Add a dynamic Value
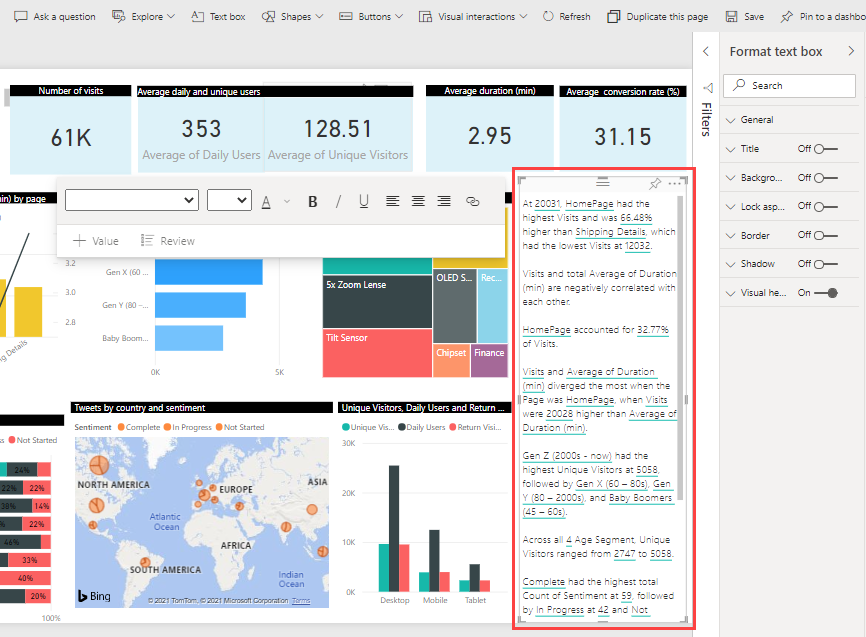The width and height of the screenshot is (866, 637). coord(96,241)
